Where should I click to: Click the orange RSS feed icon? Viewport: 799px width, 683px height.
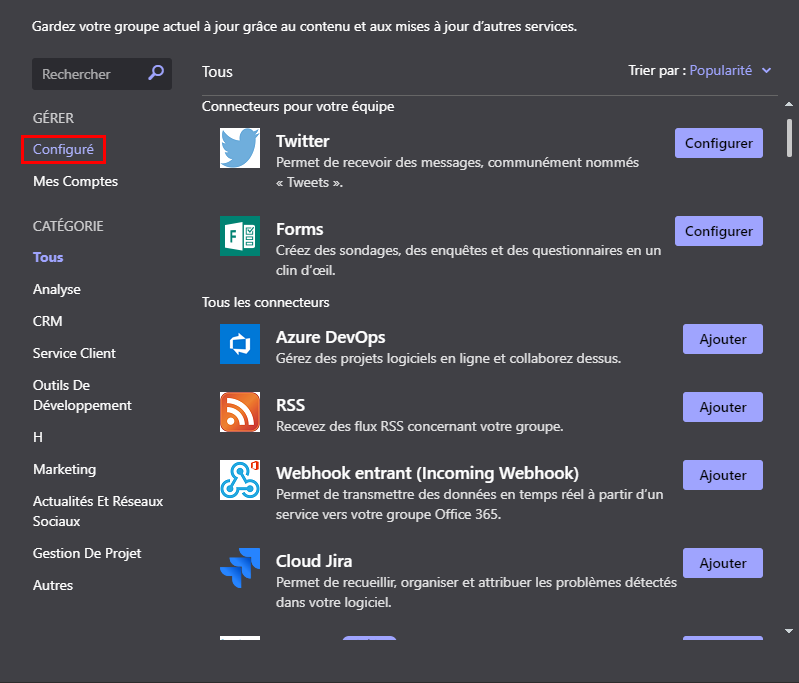(239, 412)
